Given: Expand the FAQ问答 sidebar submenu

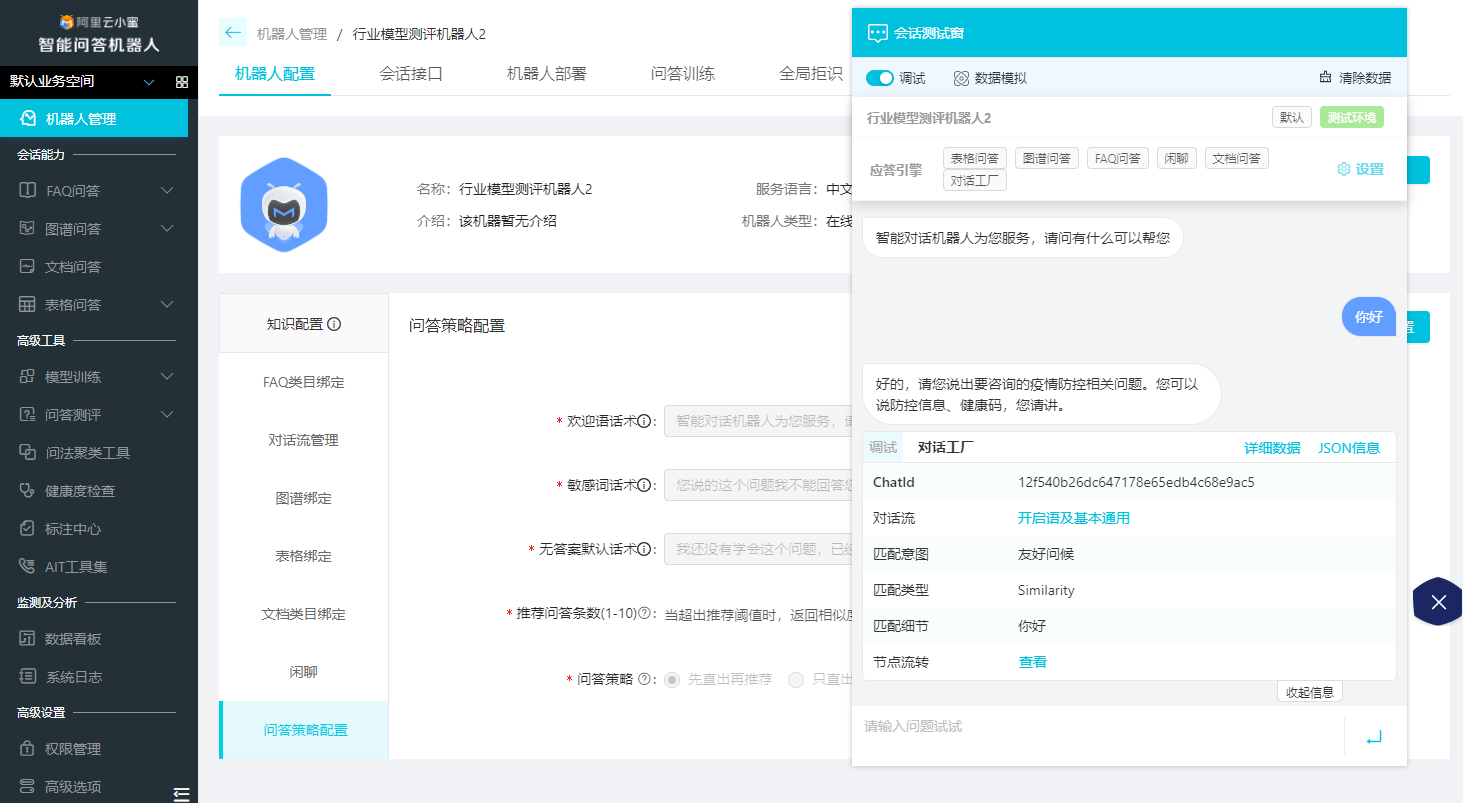Looking at the screenshot, I should coord(167,191).
